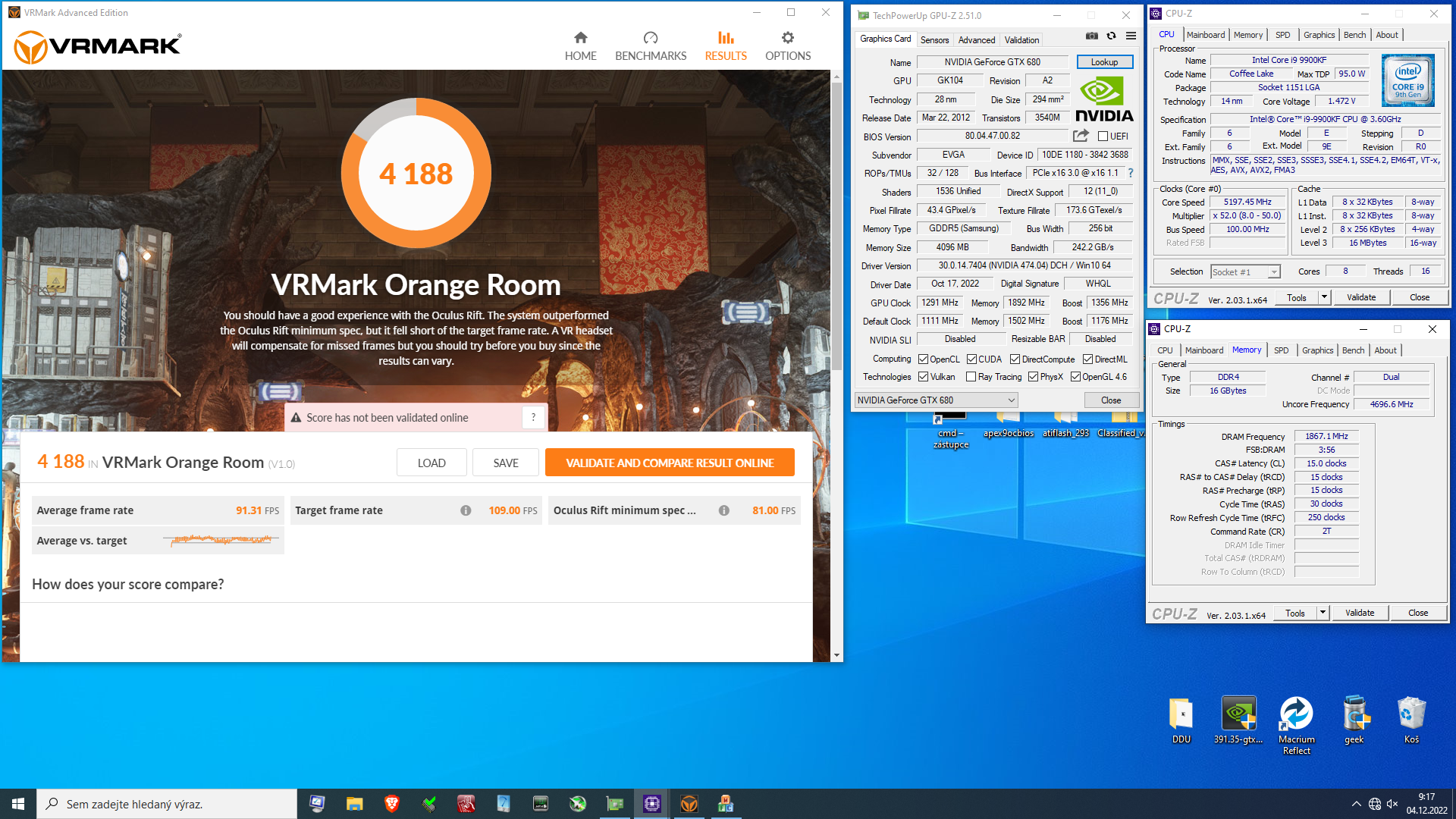Show hidden tray icons chevron
This screenshot has height=819, width=1456.
click(x=1356, y=804)
